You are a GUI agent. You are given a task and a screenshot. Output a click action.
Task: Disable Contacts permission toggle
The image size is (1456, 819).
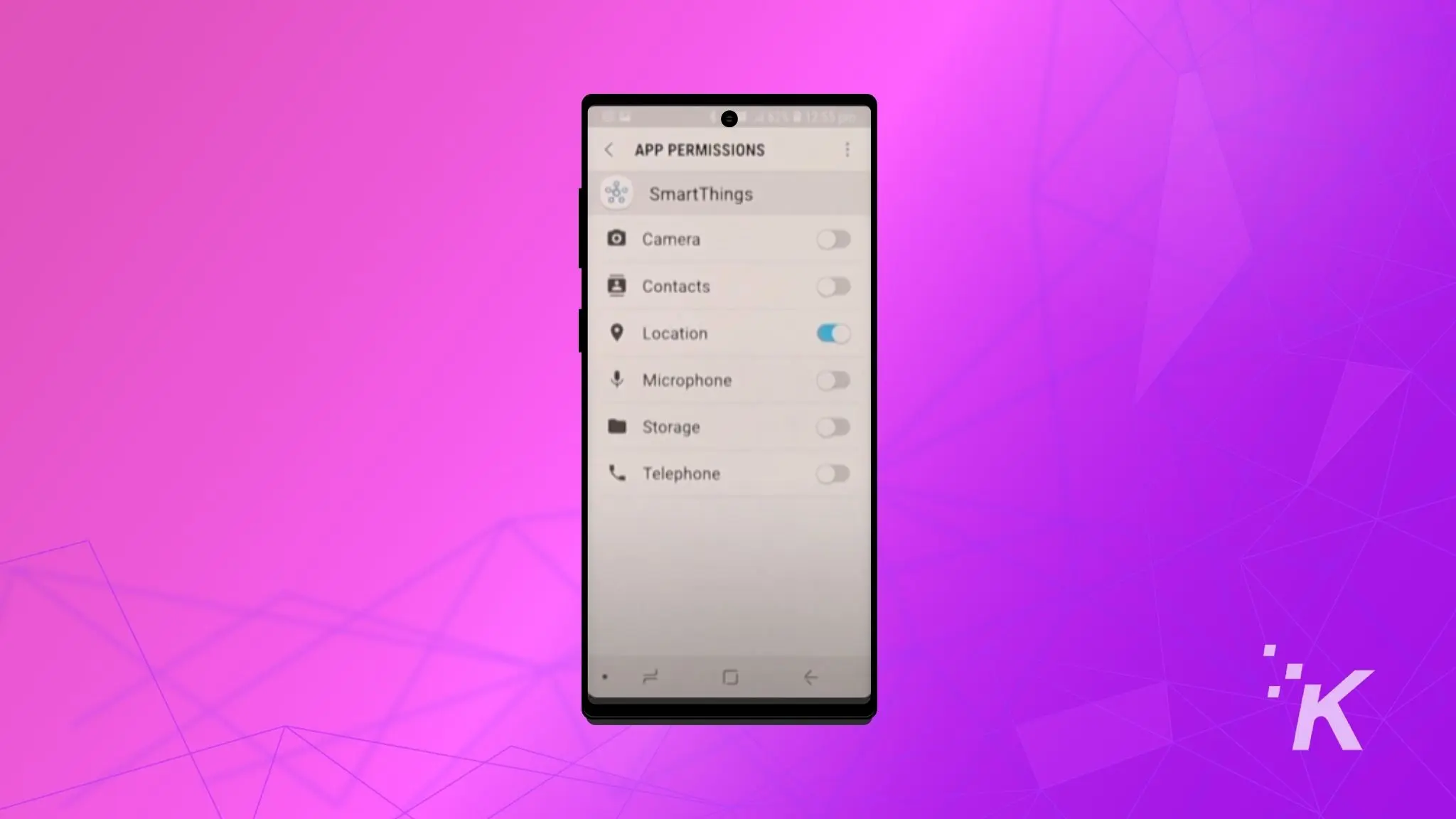click(833, 285)
